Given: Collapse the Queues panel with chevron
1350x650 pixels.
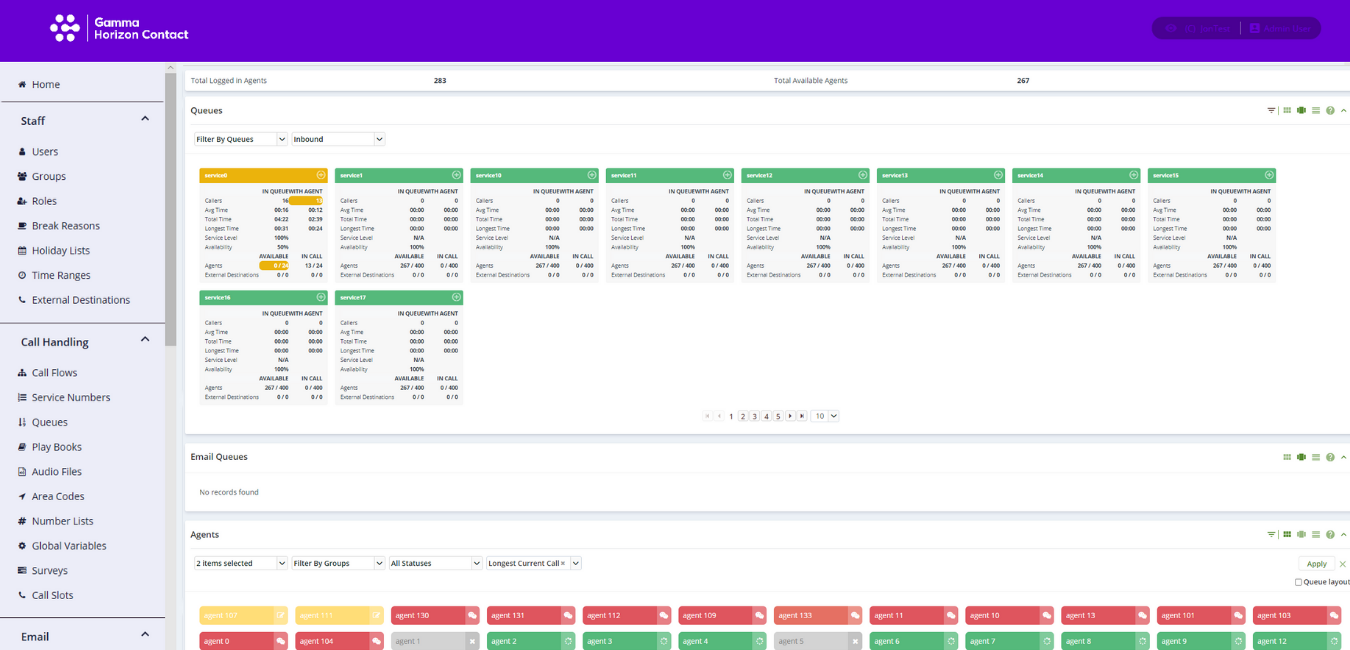Looking at the screenshot, I should pyautogui.click(x=1343, y=111).
